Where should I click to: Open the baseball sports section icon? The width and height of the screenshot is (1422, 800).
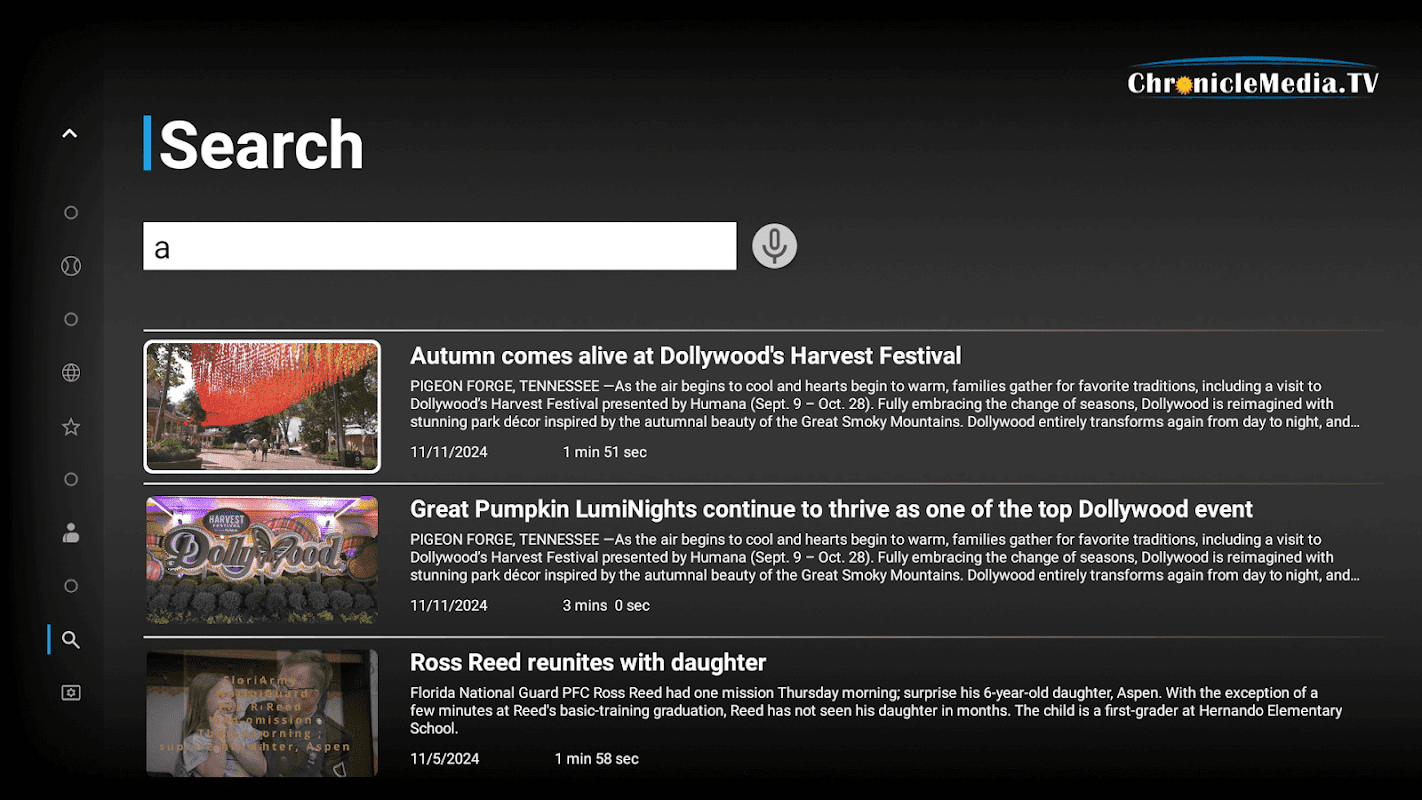pyautogui.click(x=71, y=266)
